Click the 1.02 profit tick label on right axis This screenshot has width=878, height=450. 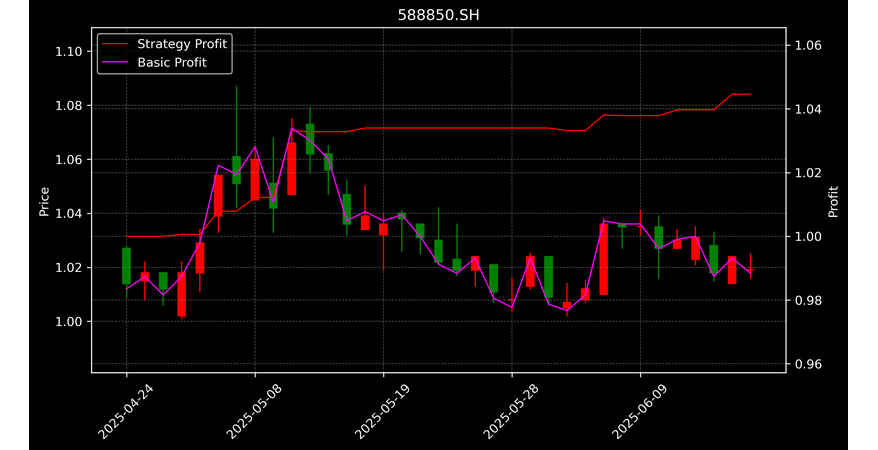(808, 173)
